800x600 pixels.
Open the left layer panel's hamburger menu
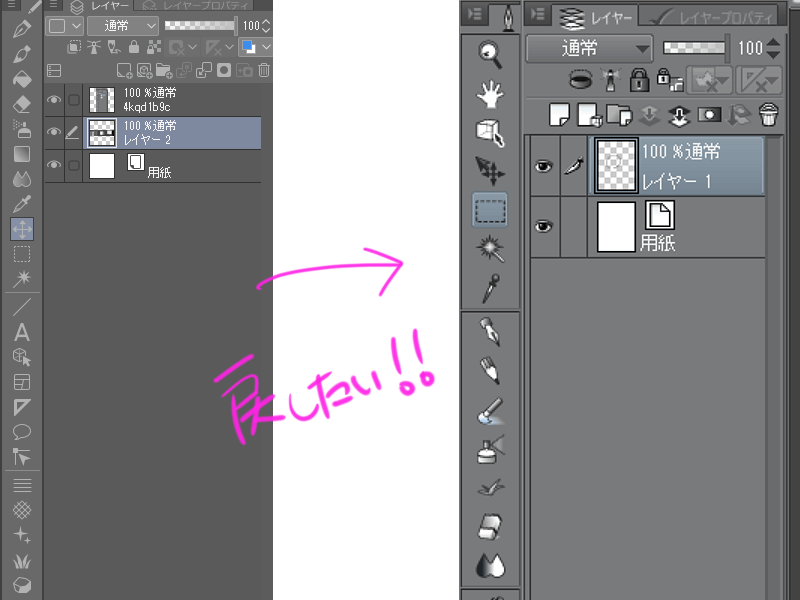tap(54, 5)
